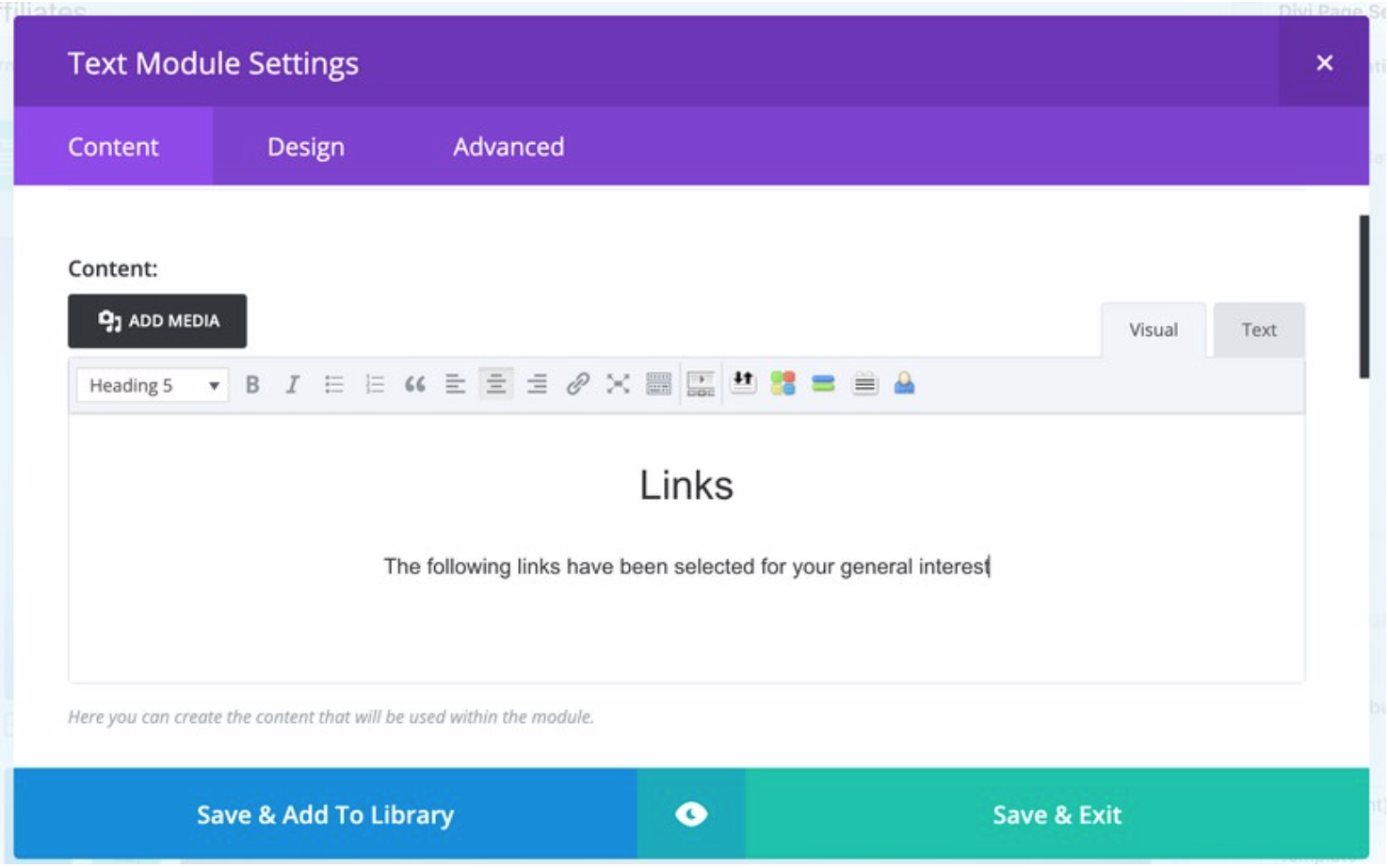The image size is (1388, 868).
Task: Insert a numbered list
Action: tap(373, 384)
